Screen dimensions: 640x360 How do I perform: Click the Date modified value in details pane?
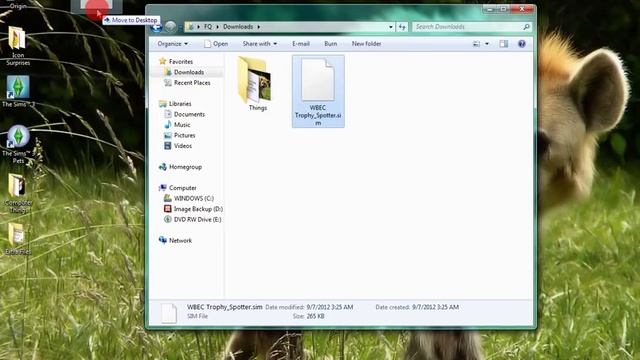coord(330,307)
